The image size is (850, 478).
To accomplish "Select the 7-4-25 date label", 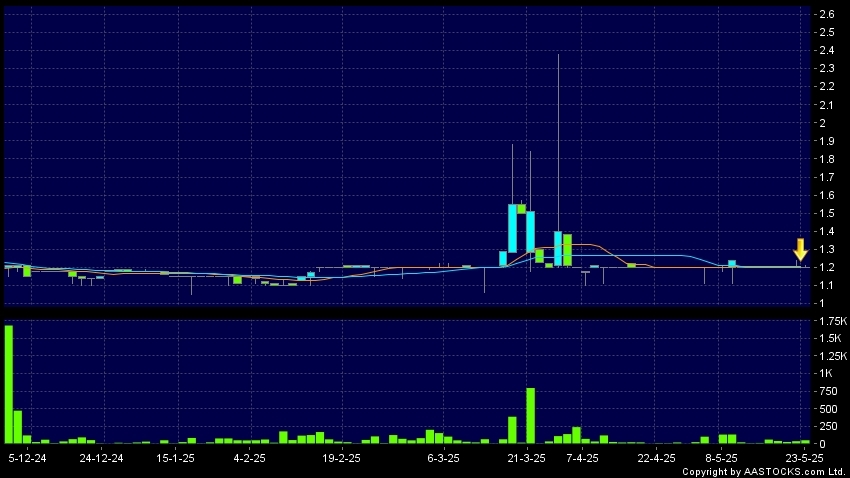I will 583,458.
